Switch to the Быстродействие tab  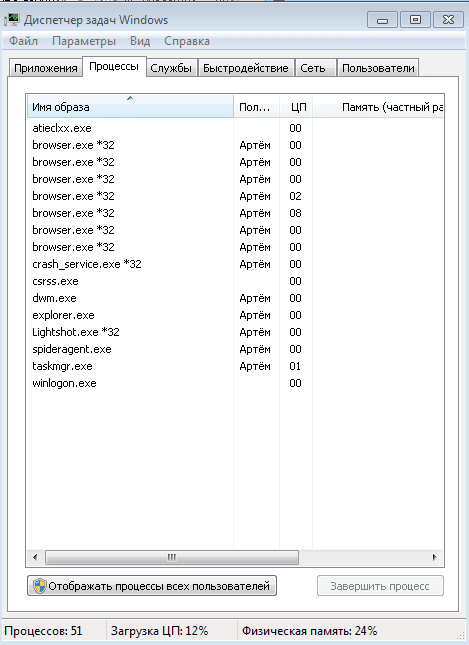(x=246, y=68)
